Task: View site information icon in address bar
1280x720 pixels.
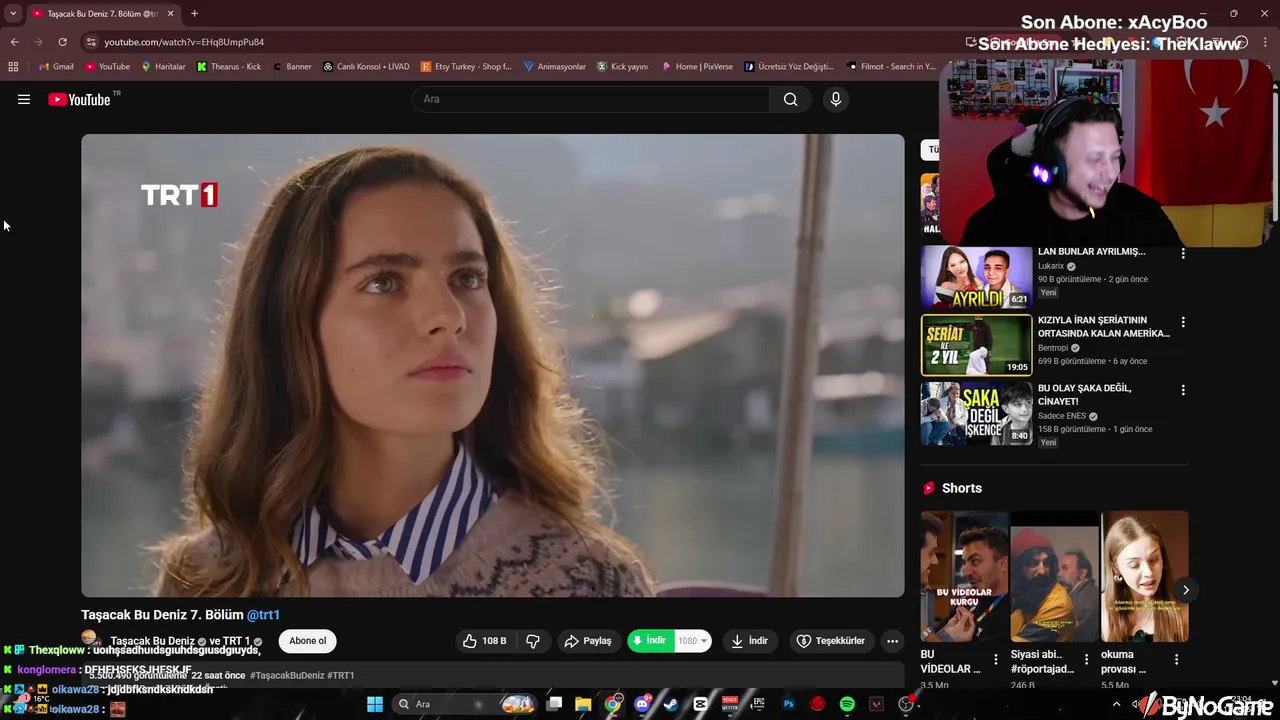Action: click(91, 42)
